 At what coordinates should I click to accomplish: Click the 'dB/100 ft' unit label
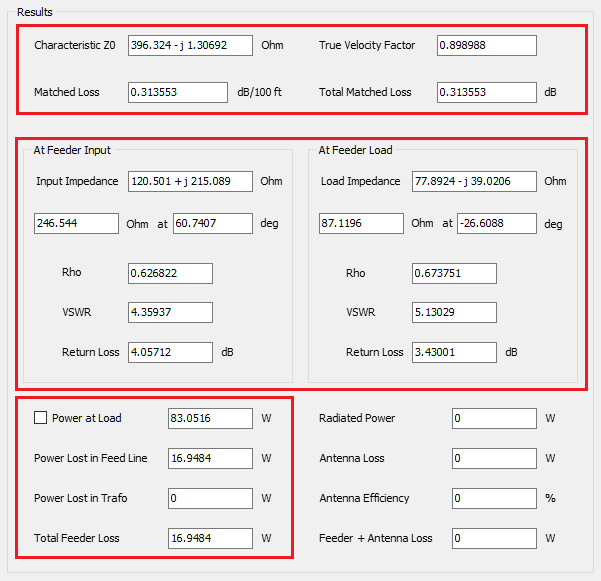pos(259,92)
